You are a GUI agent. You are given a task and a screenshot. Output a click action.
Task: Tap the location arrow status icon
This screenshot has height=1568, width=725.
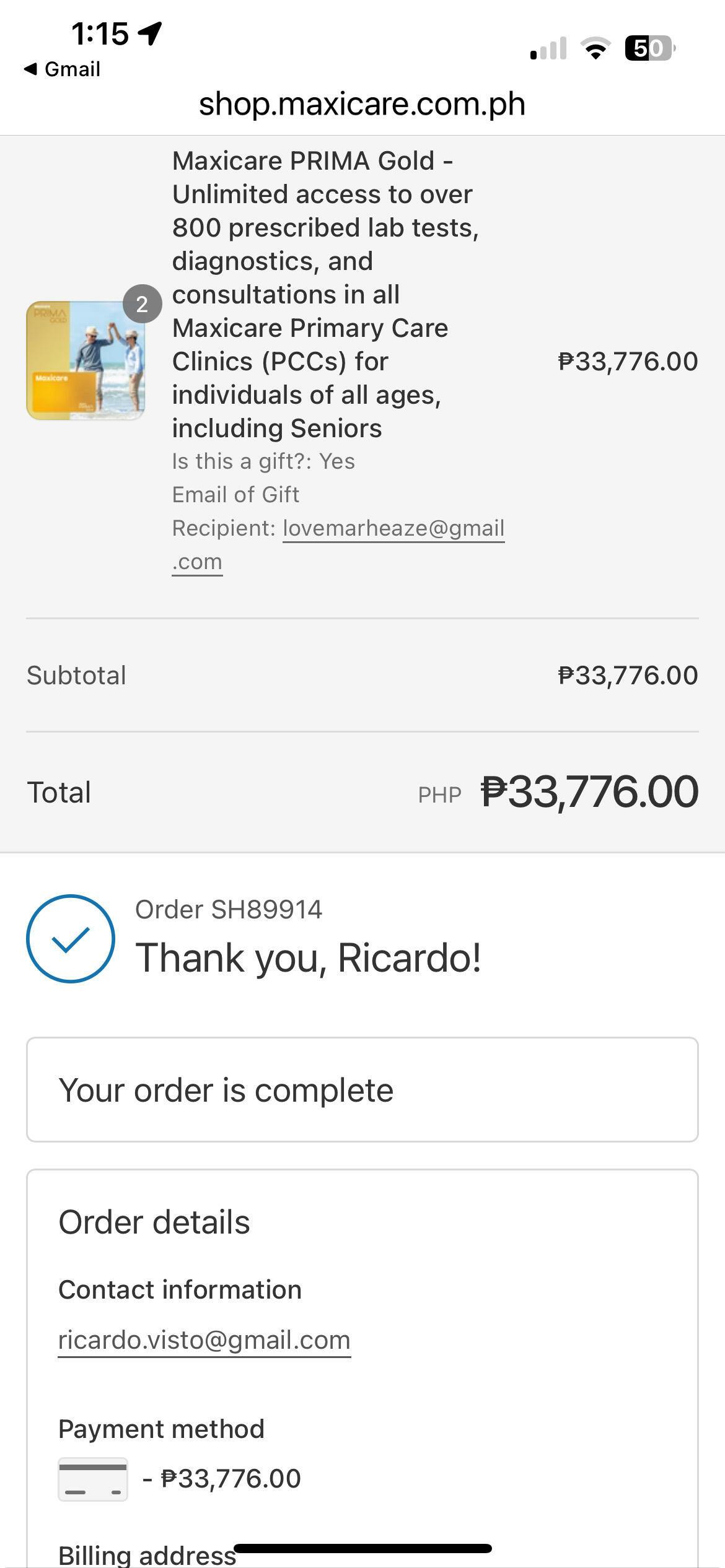point(151,33)
